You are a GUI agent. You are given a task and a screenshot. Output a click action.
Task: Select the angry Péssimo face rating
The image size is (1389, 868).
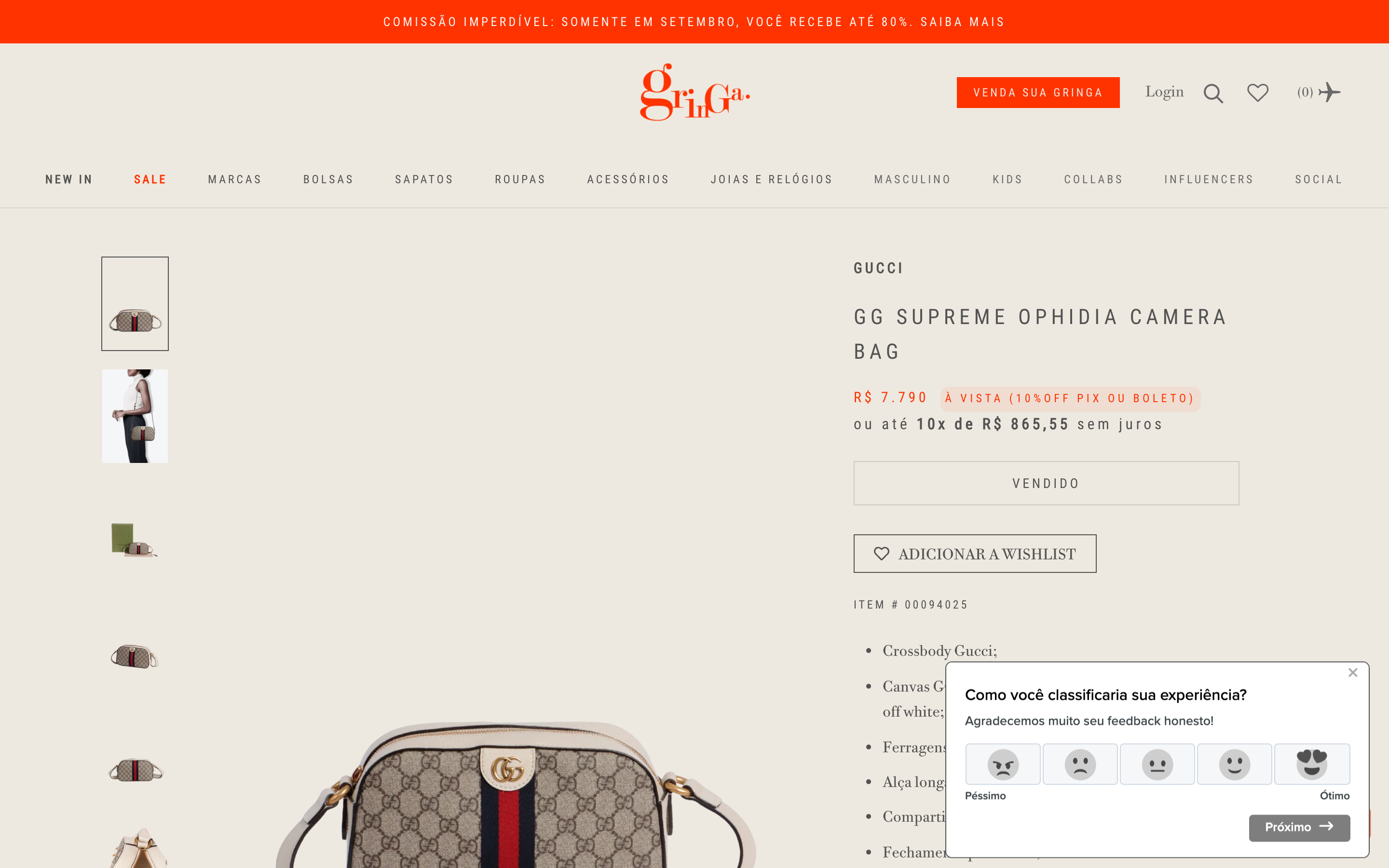tap(1003, 764)
